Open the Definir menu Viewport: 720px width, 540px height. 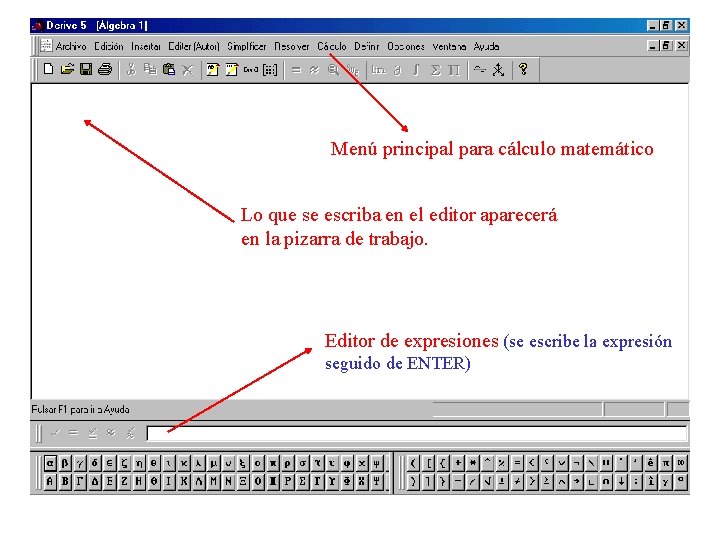tap(367, 46)
